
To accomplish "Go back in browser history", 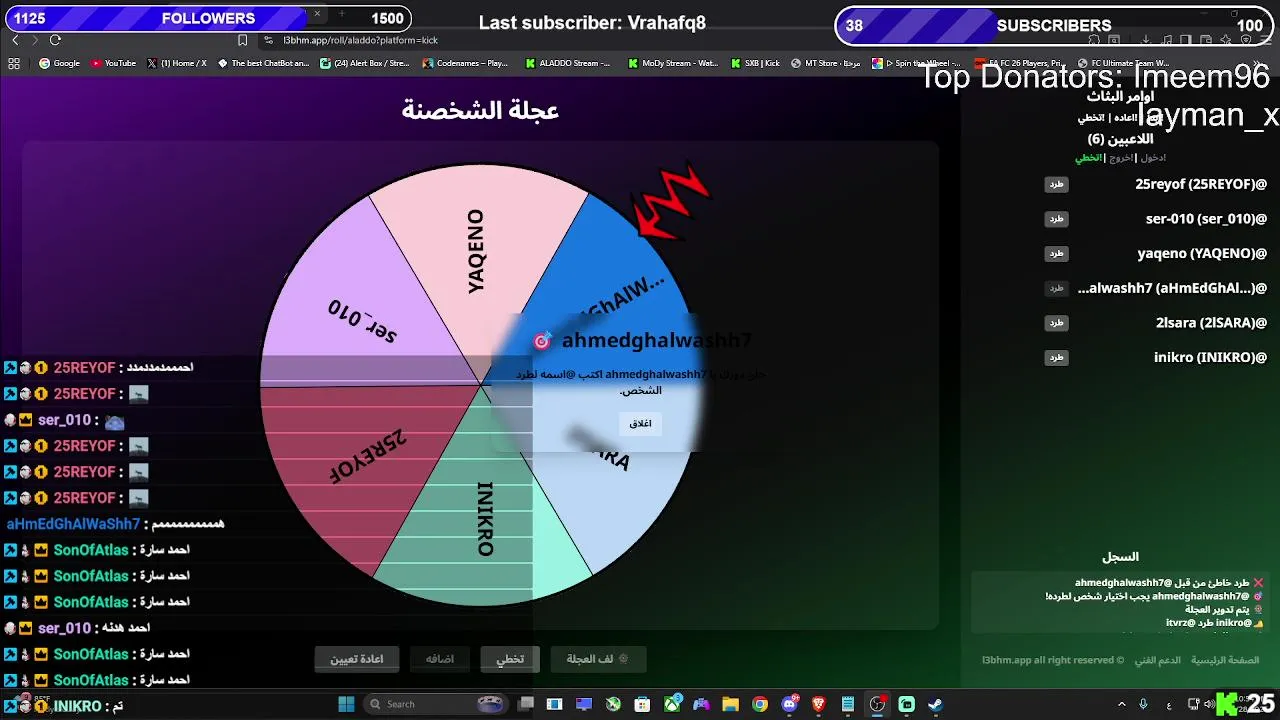I will coord(15,40).
